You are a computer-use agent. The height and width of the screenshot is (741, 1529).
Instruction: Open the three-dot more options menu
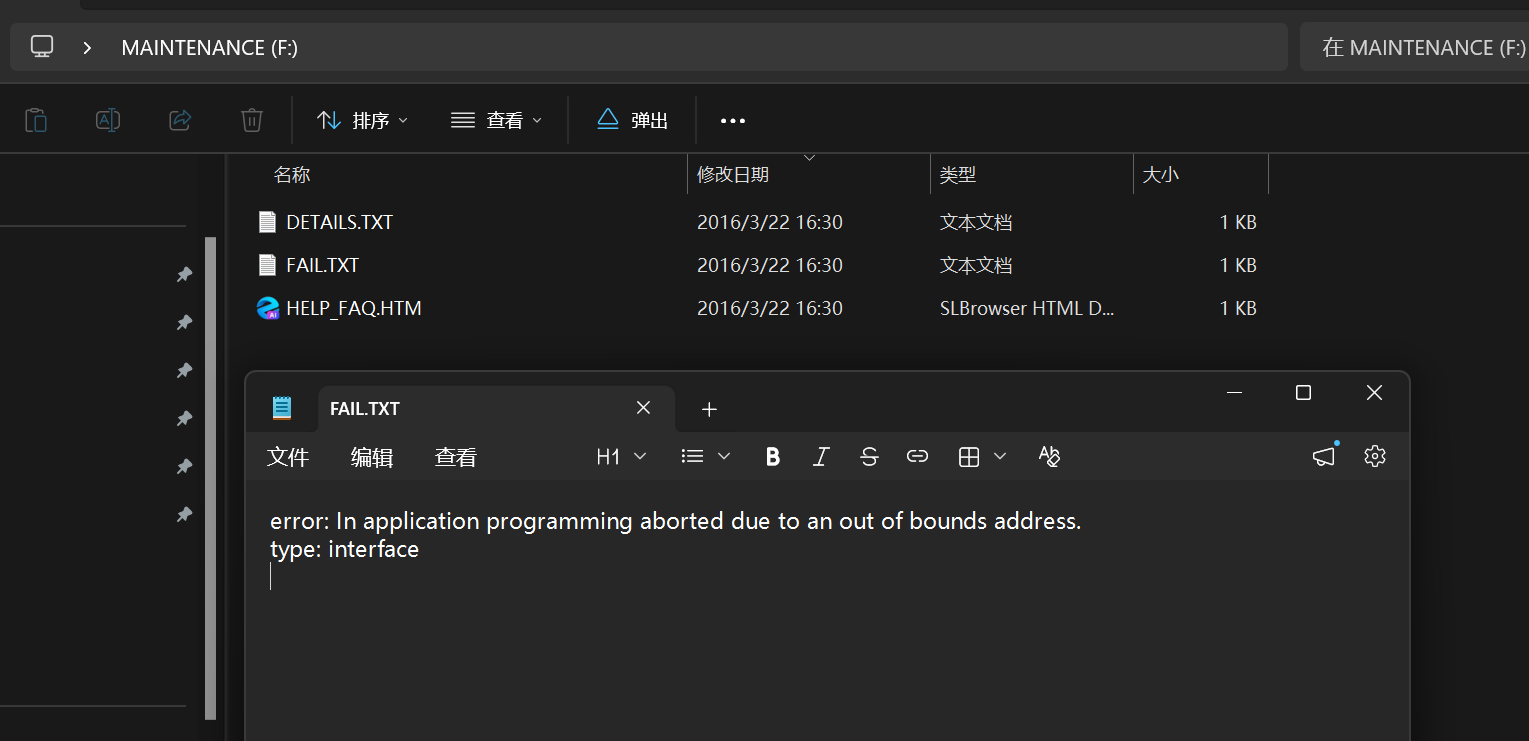click(733, 120)
